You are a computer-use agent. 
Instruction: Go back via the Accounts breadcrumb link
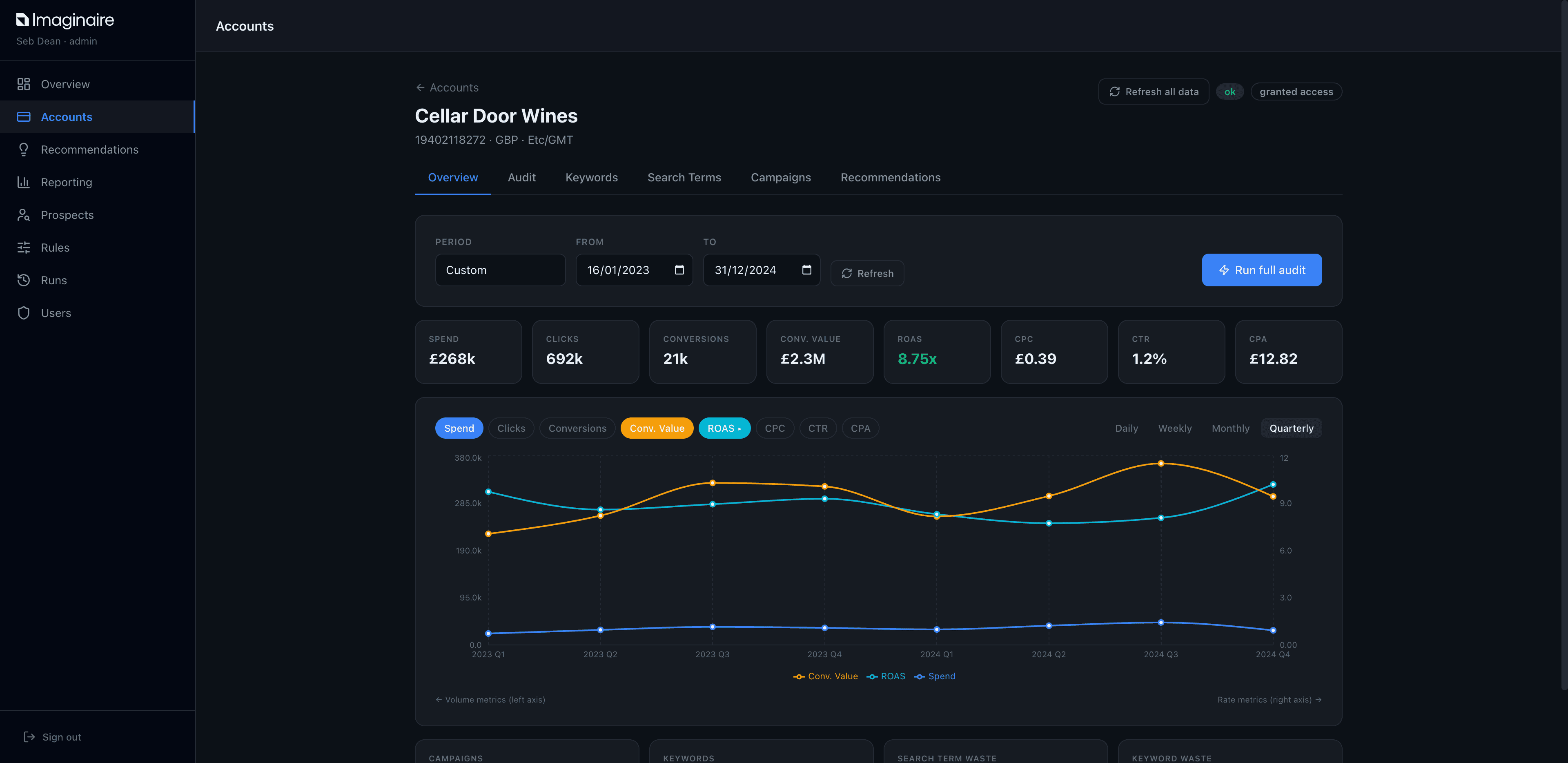tap(447, 88)
